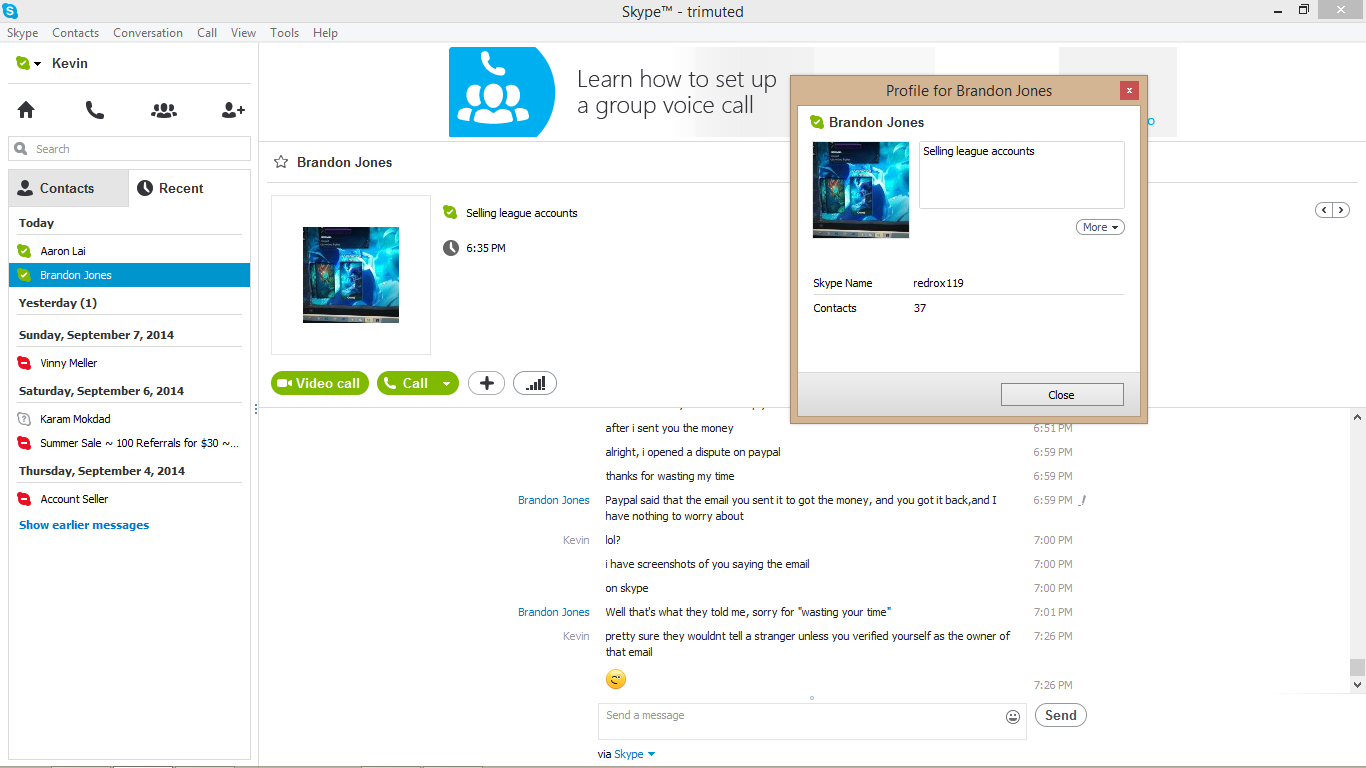Click Vinny Meller offline status icon
Viewport: 1366px width, 768px height.
point(25,363)
